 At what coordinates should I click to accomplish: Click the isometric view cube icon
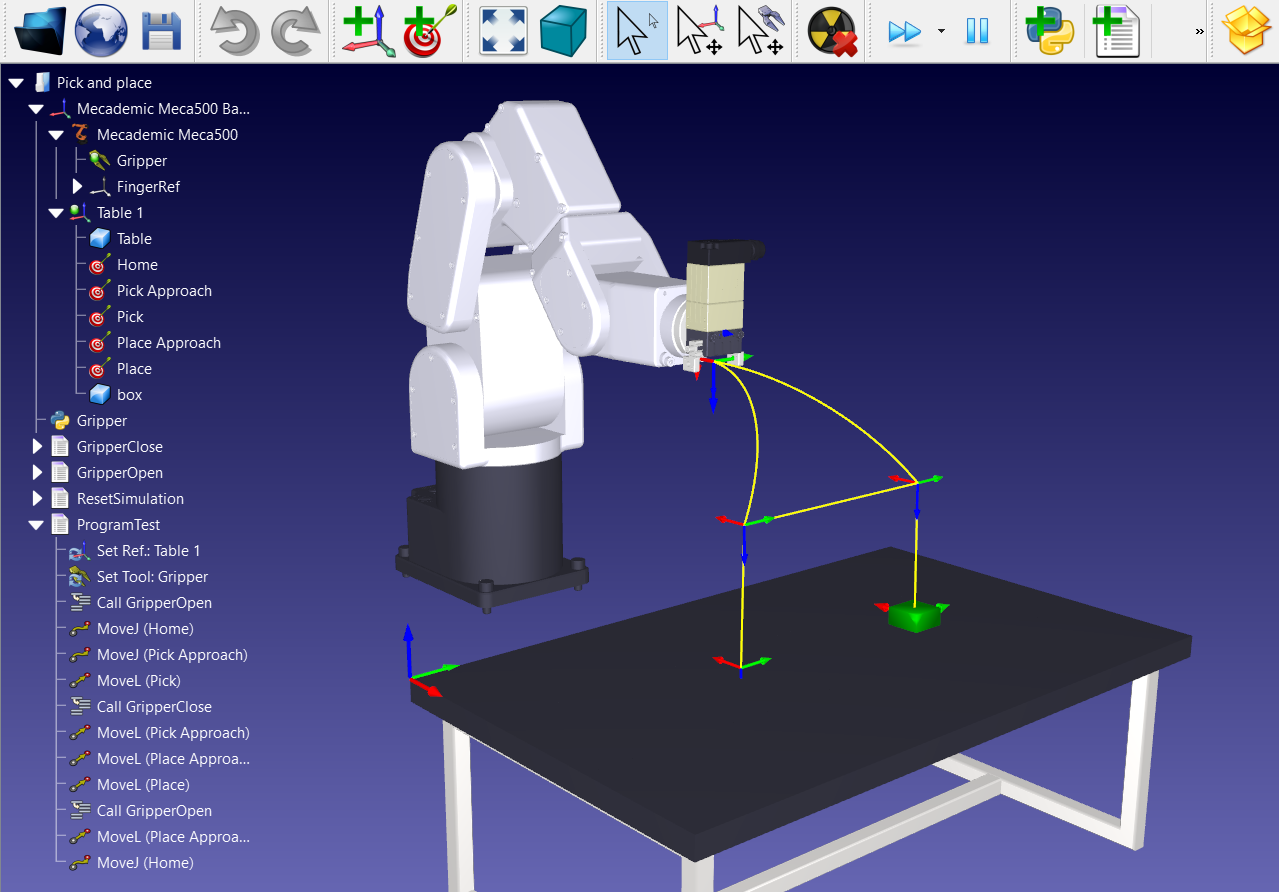pyautogui.click(x=564, y=31)
